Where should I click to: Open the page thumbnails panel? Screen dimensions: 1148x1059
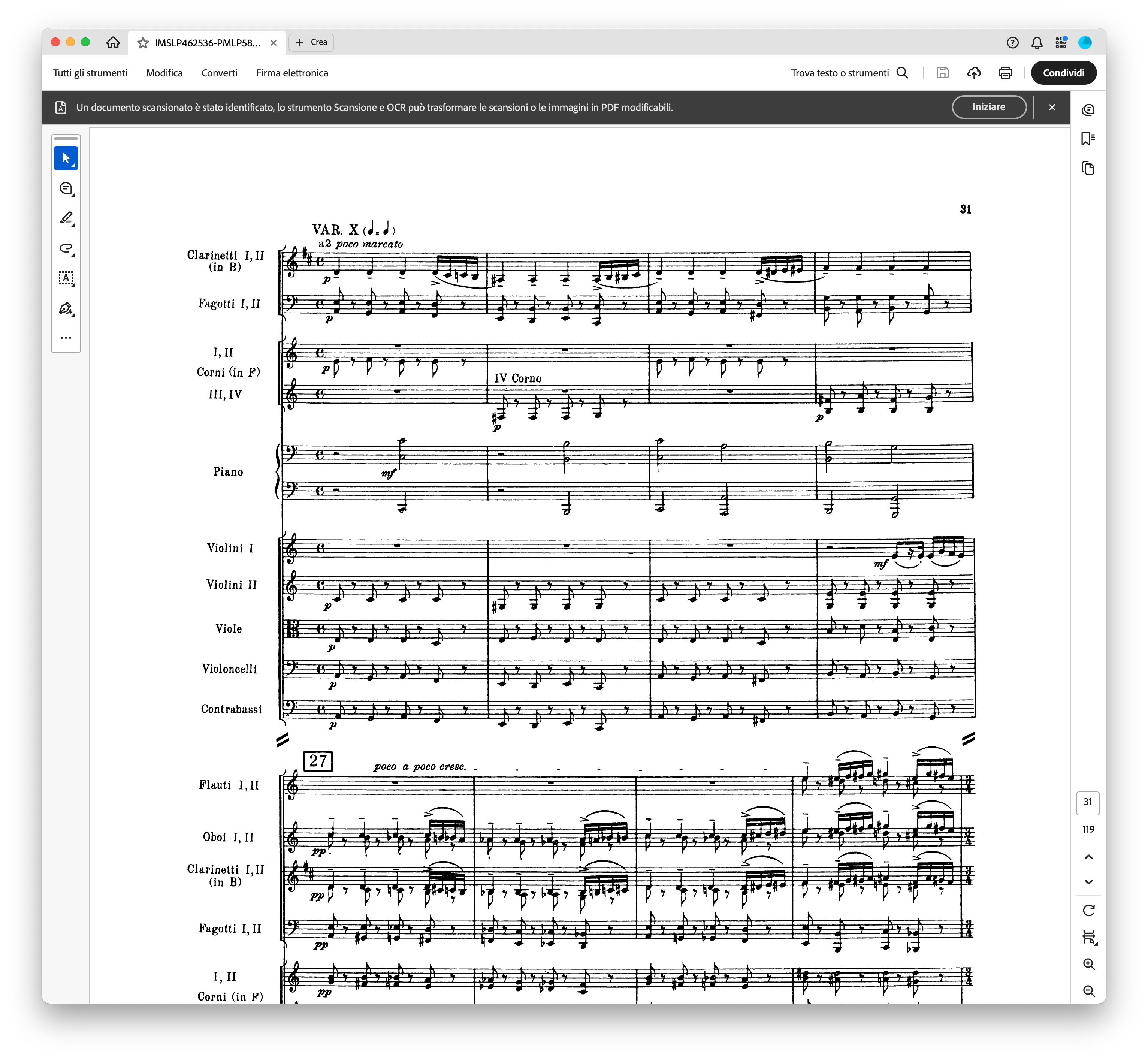1088,168
